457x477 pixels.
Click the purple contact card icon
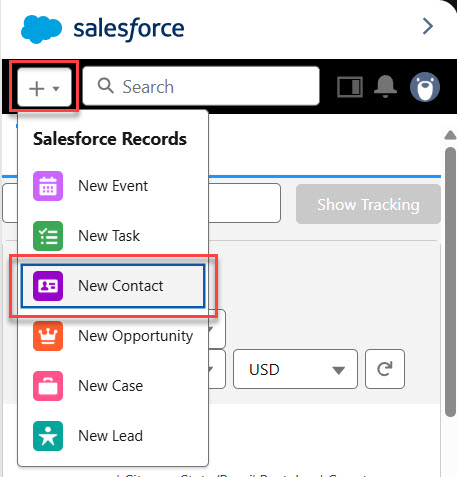tap(48, 286)
